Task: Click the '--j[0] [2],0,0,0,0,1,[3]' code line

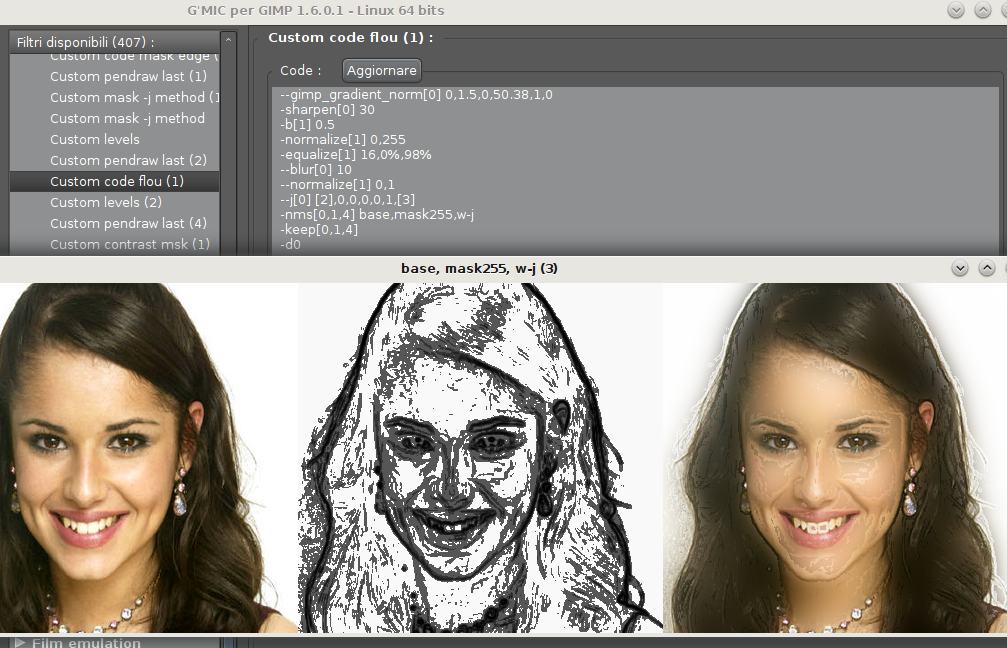Action: [347, 200]
